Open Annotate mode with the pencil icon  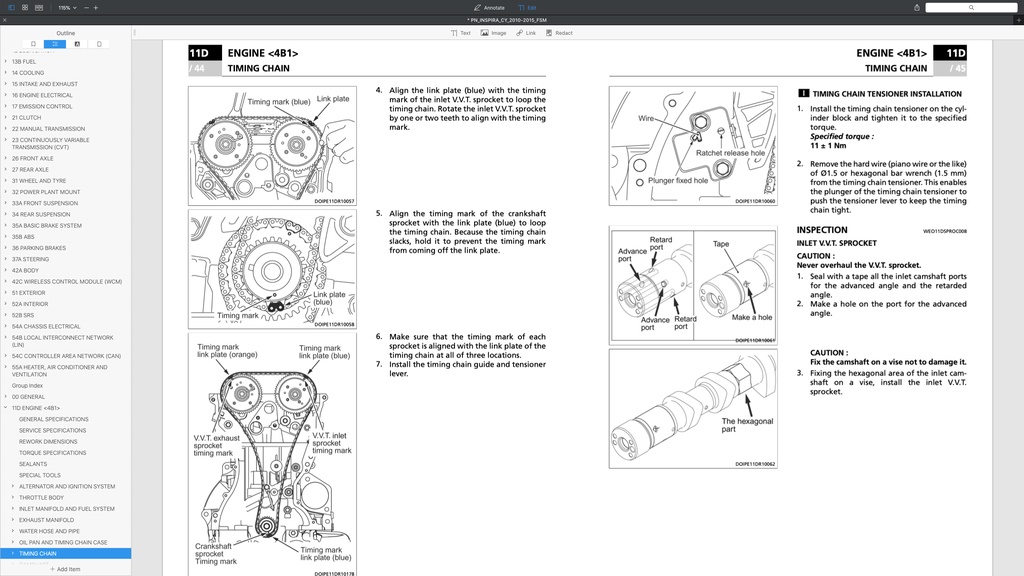point(488,8)
